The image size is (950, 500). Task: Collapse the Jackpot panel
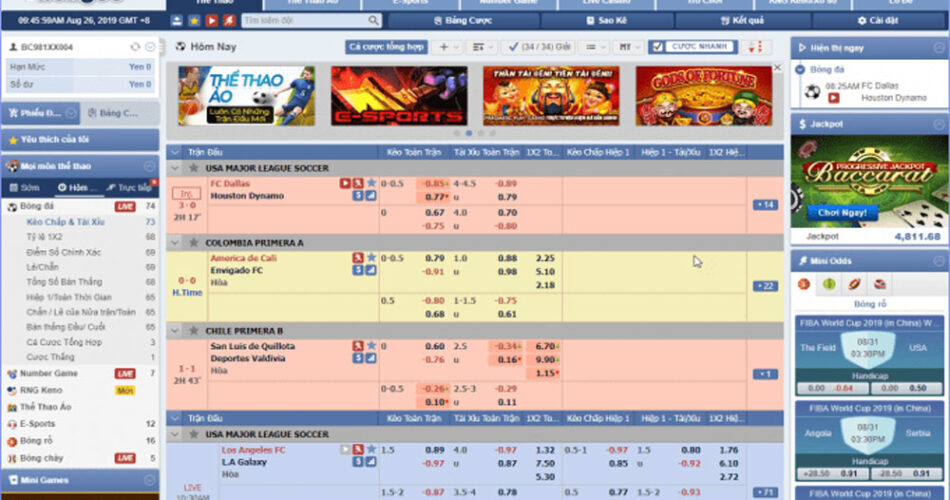click(939, 124)
